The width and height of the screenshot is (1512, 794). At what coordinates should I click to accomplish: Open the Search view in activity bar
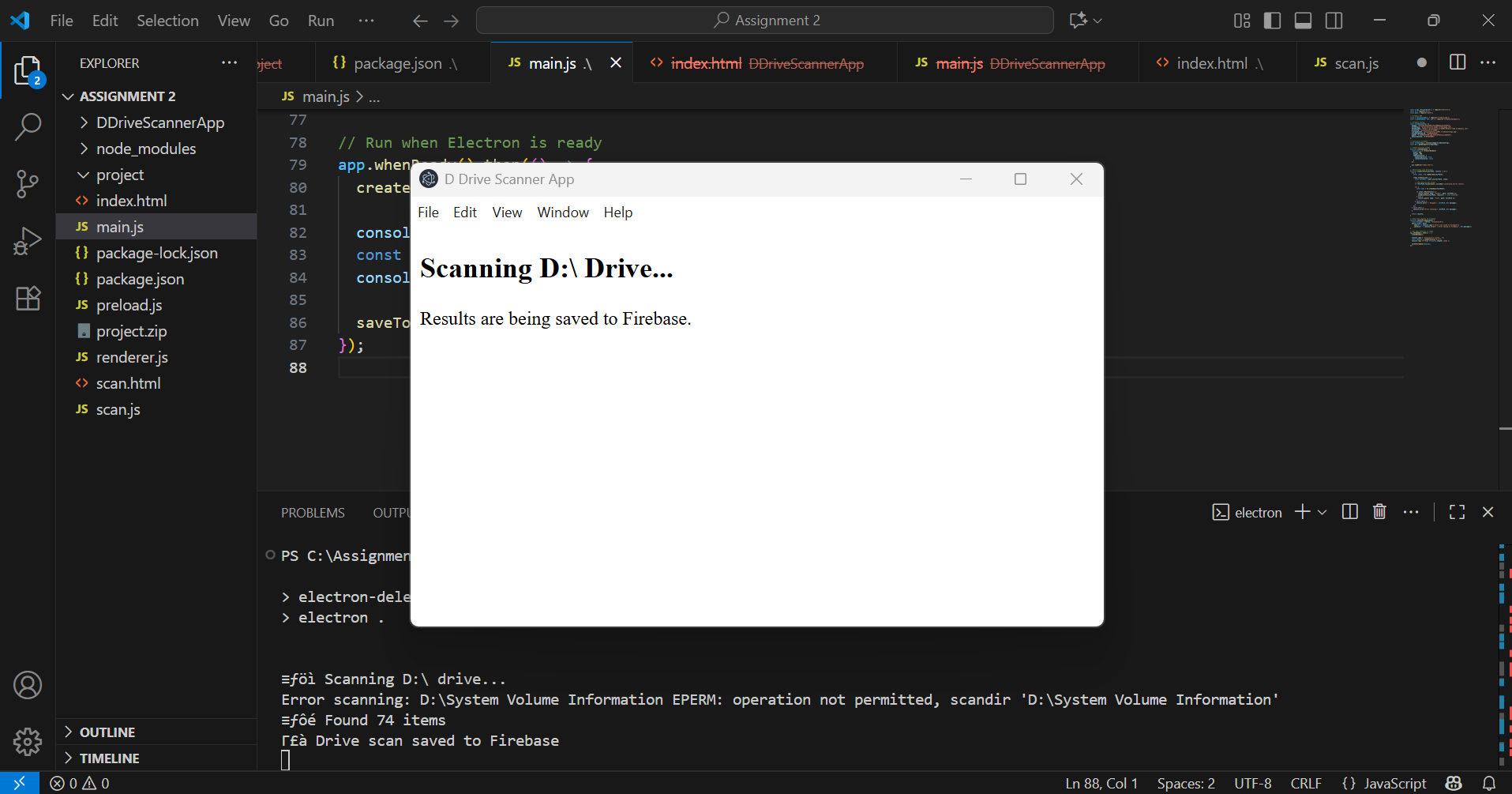[28, 126]
